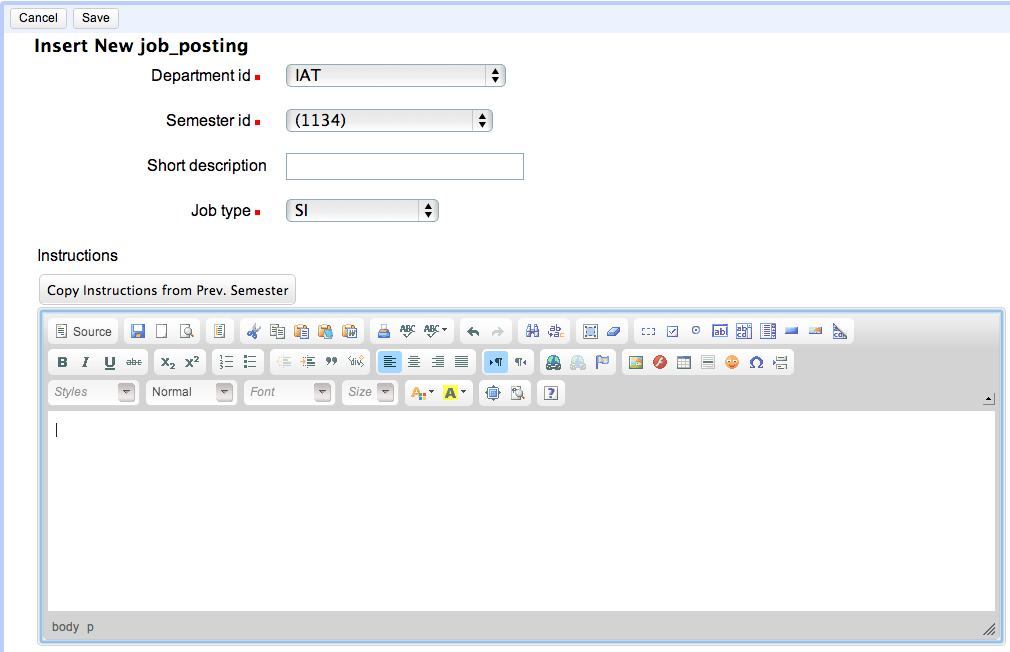This screenshot has height=652, width=1010.
Task: Open the Job type dropdown showing SI
Action: pyautogui.click(x=362, y=210)
